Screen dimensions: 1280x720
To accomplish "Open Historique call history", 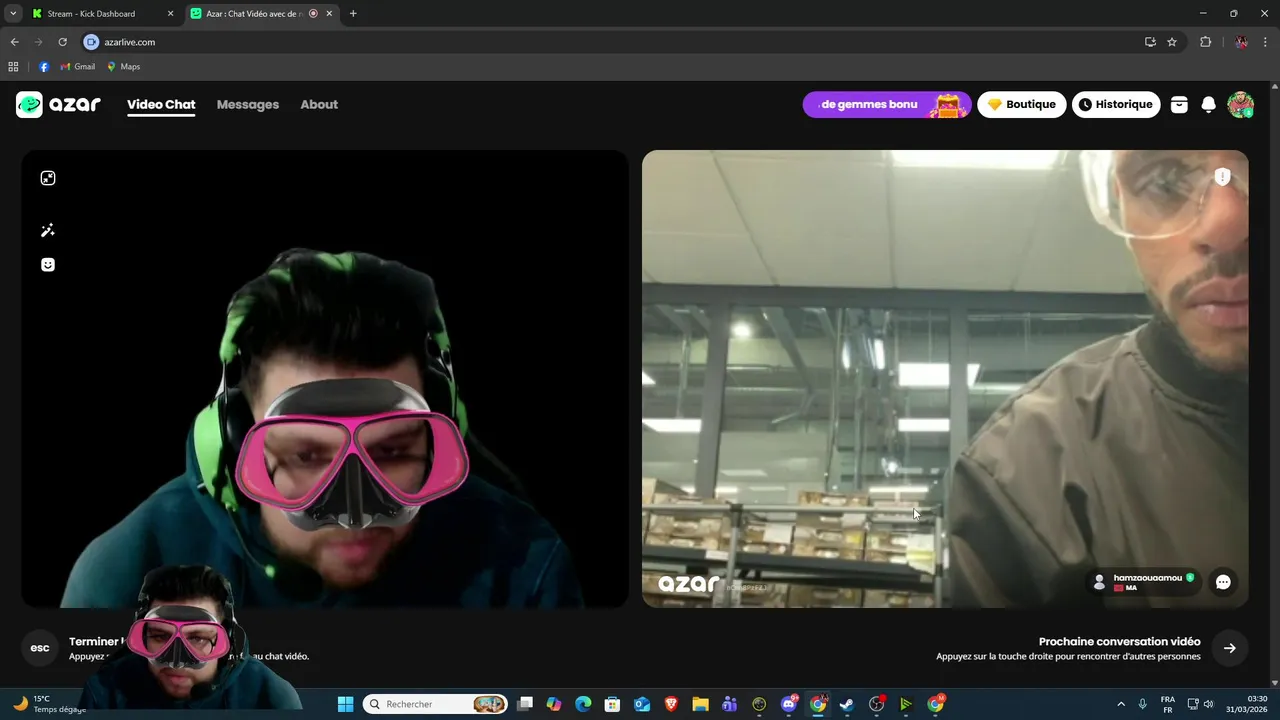I will tap(1116, 104).
